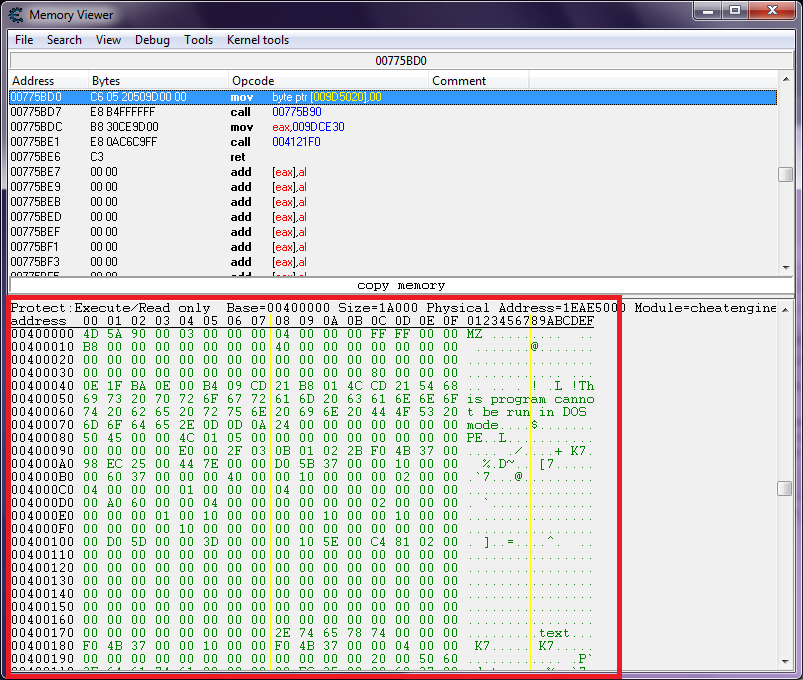803x680 pixels.
Task: Click the Address column header
Action: (x=33, y=81)
